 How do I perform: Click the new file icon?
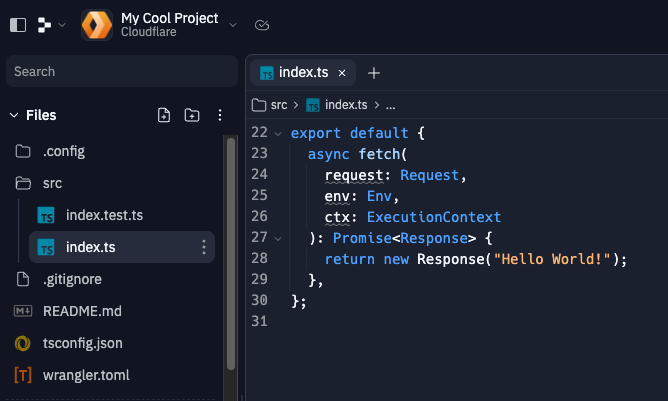(164, 115)
